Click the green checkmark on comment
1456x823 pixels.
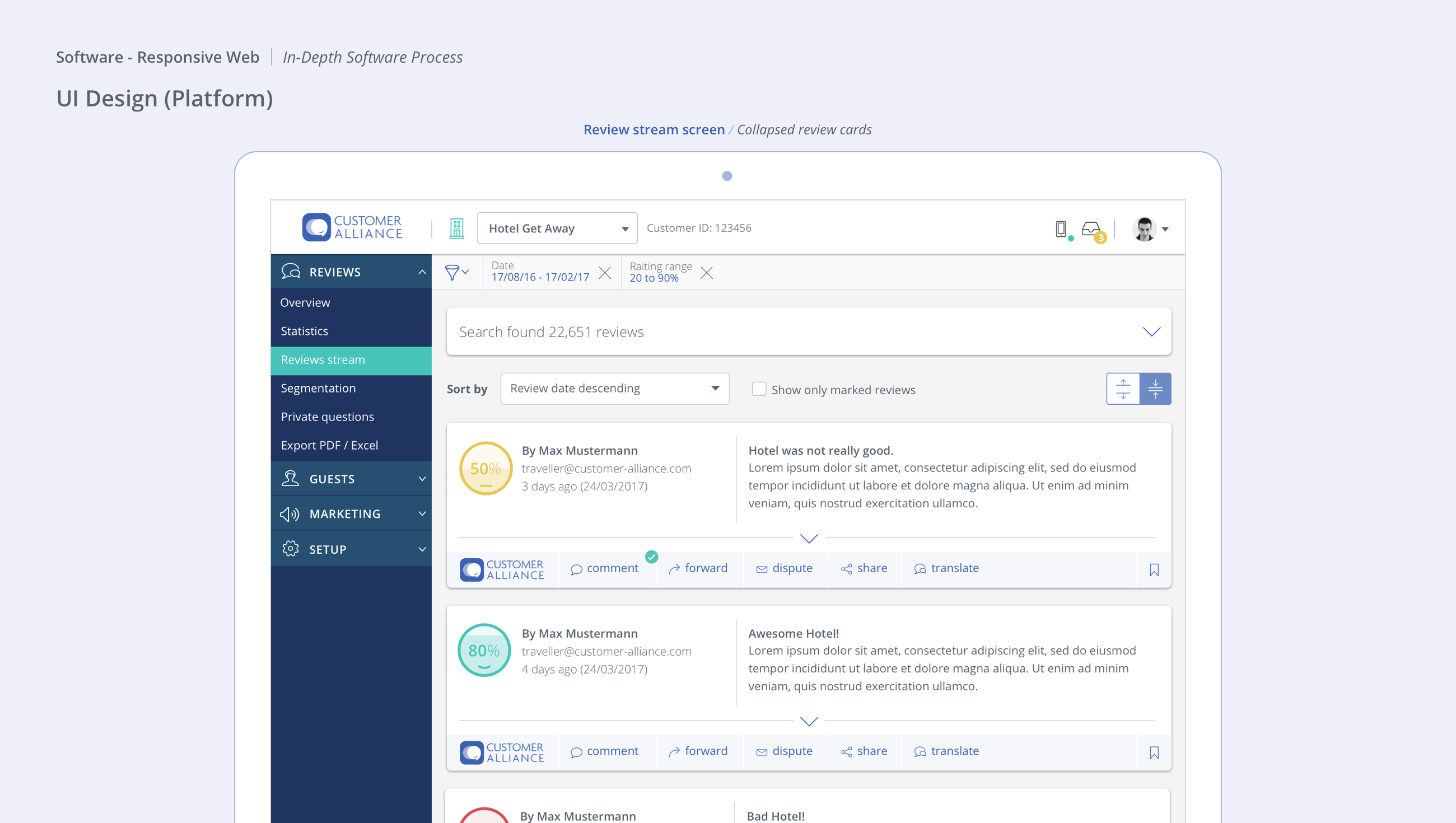pyautogui.click(x=652, y=557)
